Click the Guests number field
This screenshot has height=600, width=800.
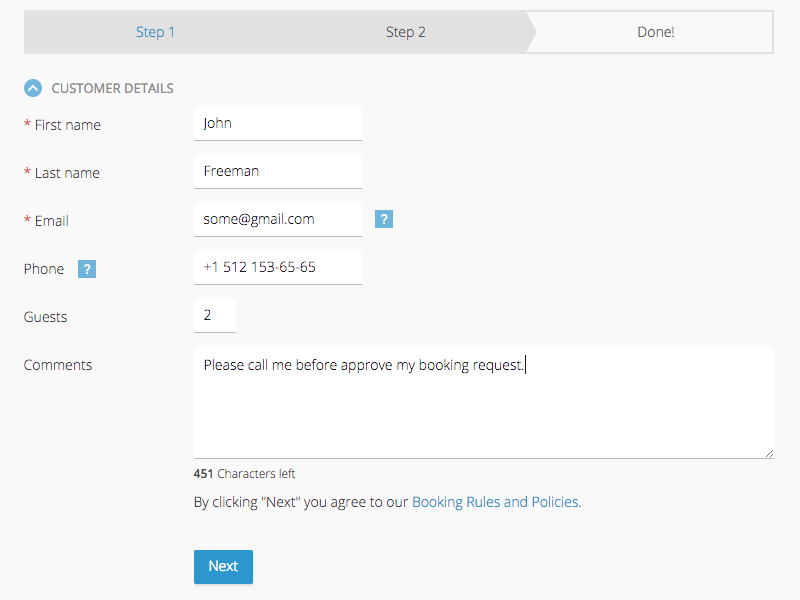[215, 316]
